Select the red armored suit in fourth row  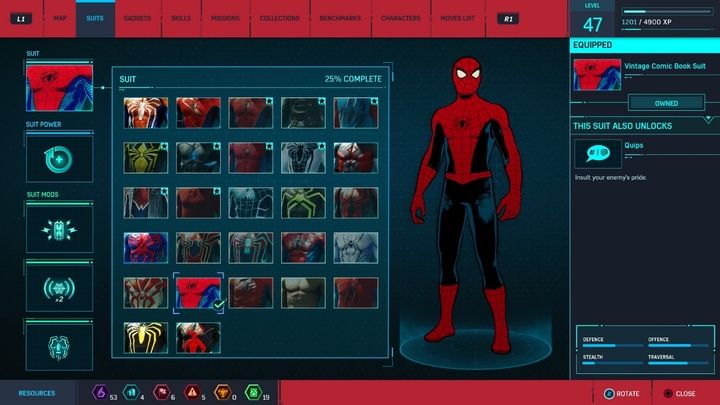(303, 248)
